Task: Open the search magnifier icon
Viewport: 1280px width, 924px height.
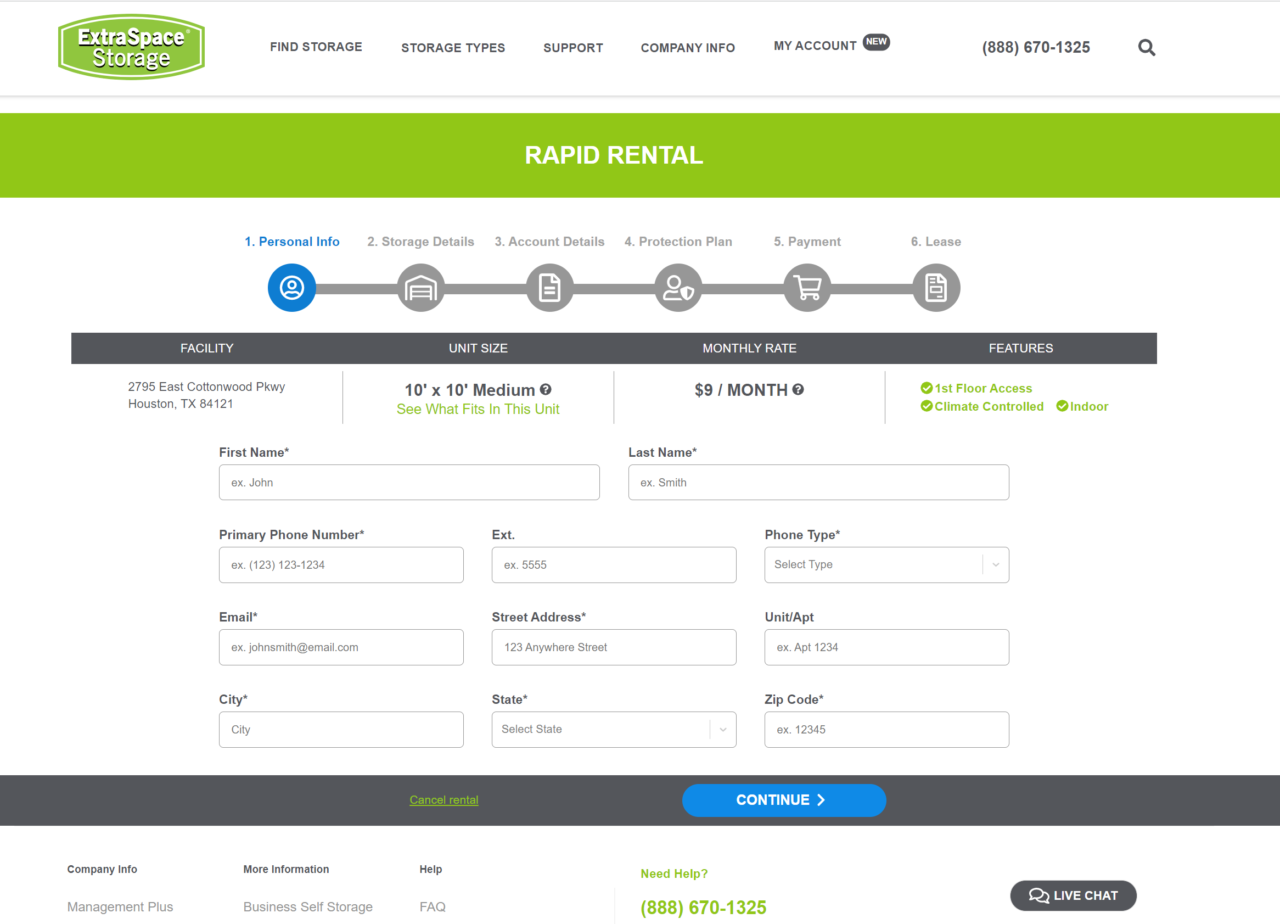Action: [x=1146, y=47]
